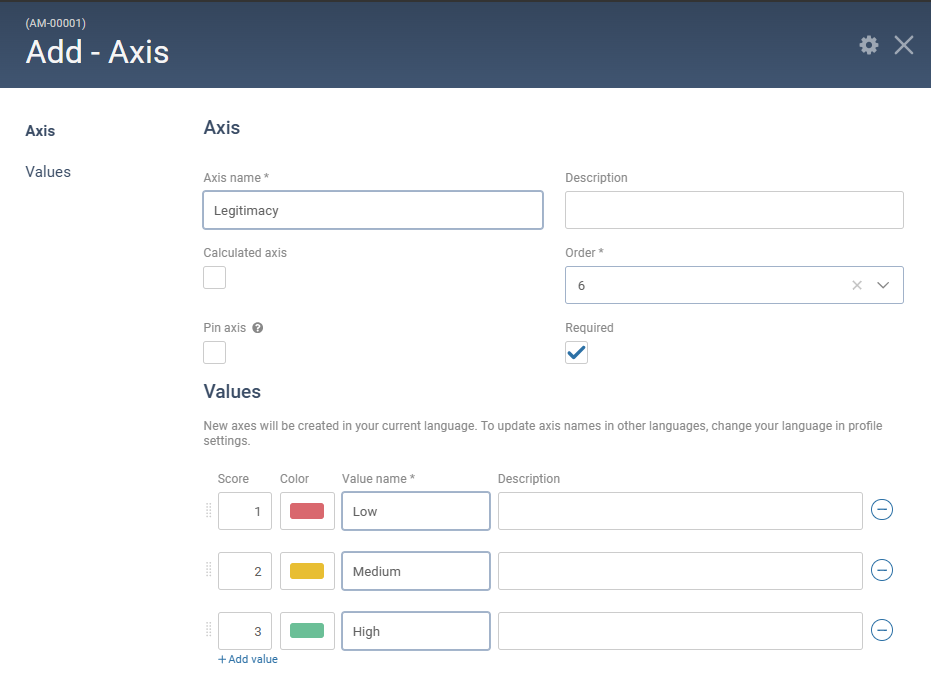Click description field of High row
The height and width of the screenshot is (680, 931).
click(680, 631)
